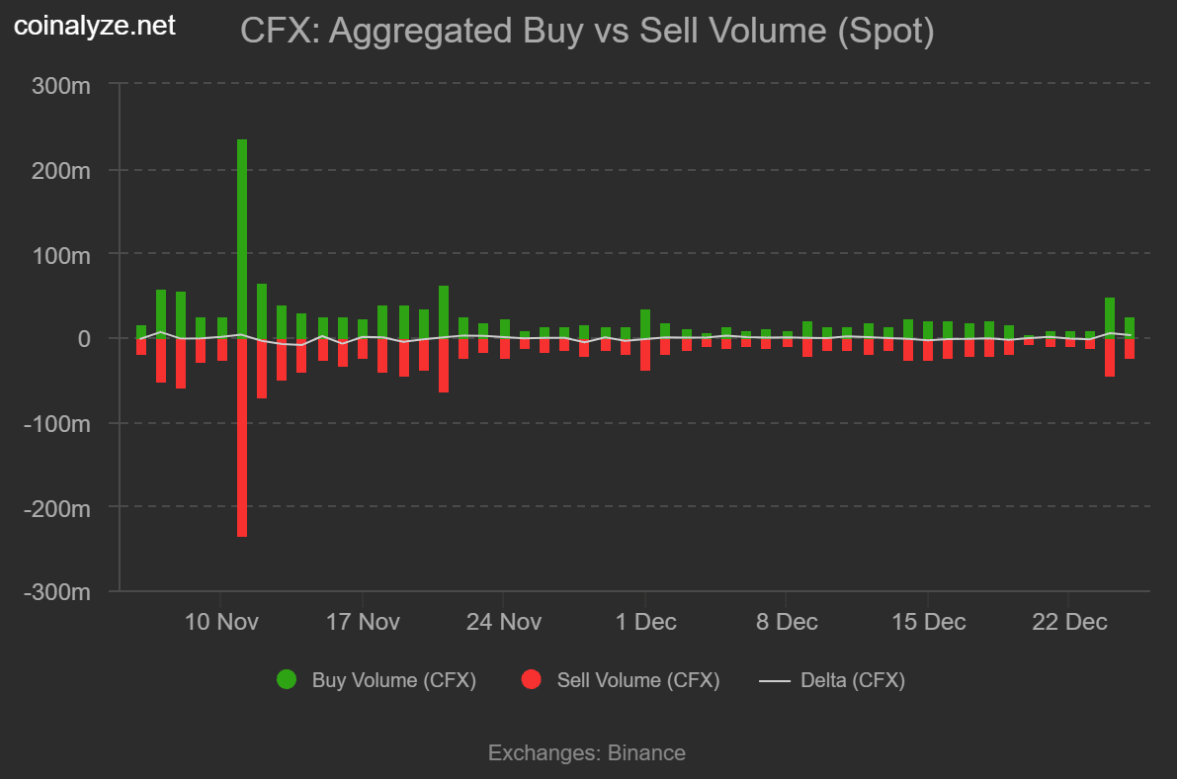Click the chart title text
The image size is (1177, 779).
587,31
